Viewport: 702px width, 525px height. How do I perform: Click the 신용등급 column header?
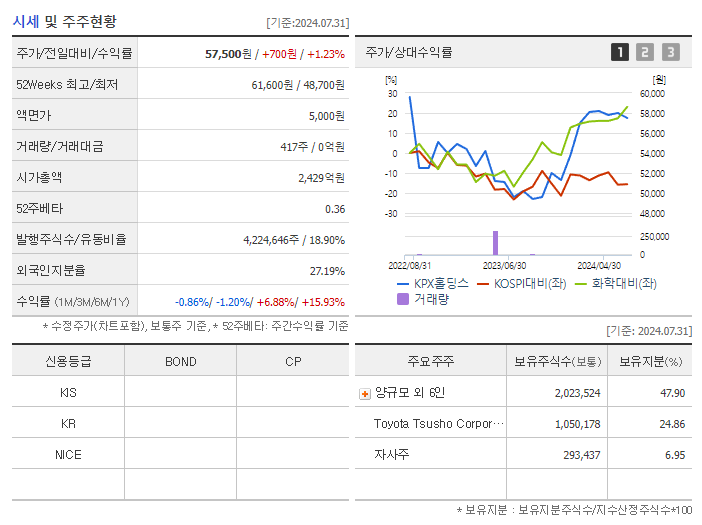(68, 361)
